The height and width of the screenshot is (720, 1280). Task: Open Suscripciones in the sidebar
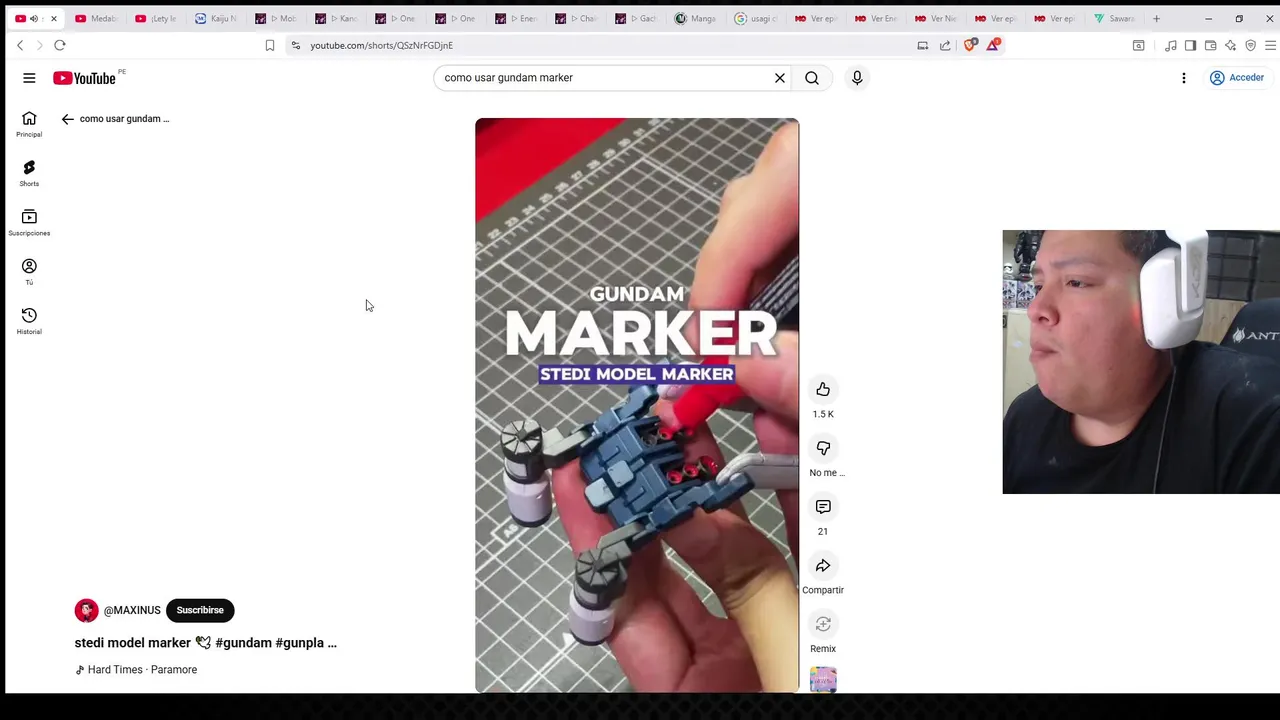tap(29, 222)
